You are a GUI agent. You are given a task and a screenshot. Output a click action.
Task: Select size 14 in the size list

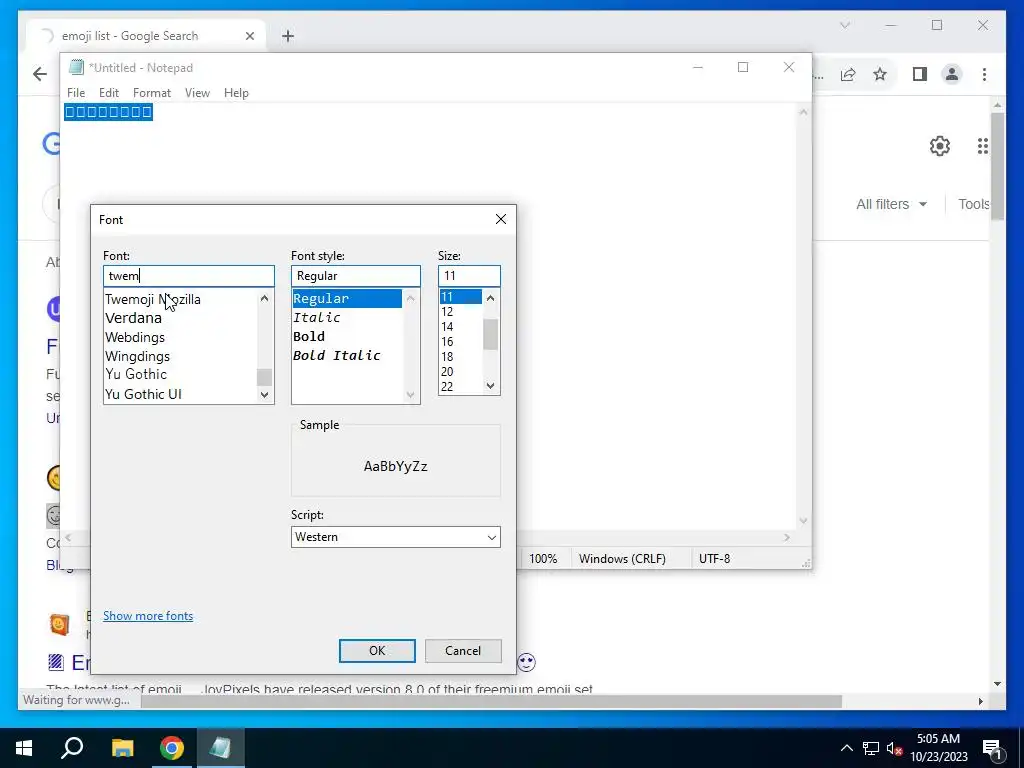(x=447, y=327)
